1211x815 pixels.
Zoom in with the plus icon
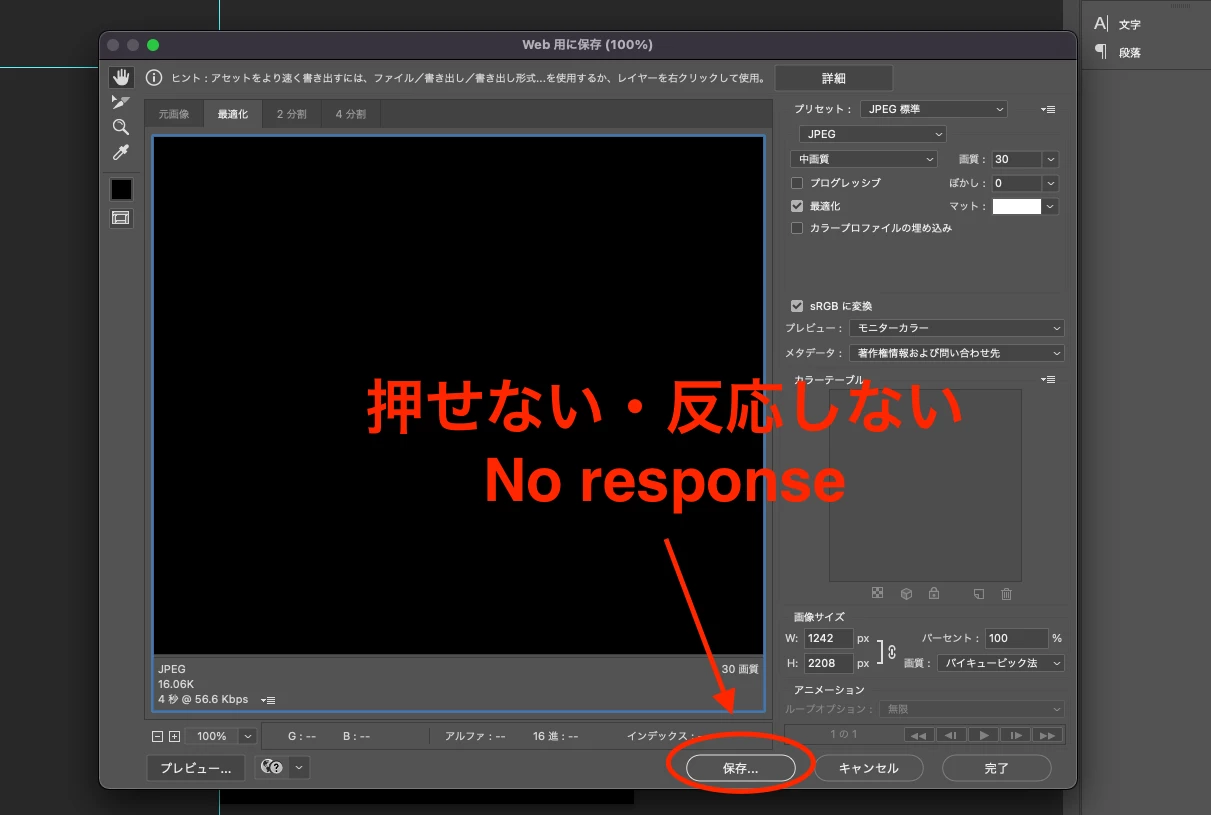pos(174,736)
